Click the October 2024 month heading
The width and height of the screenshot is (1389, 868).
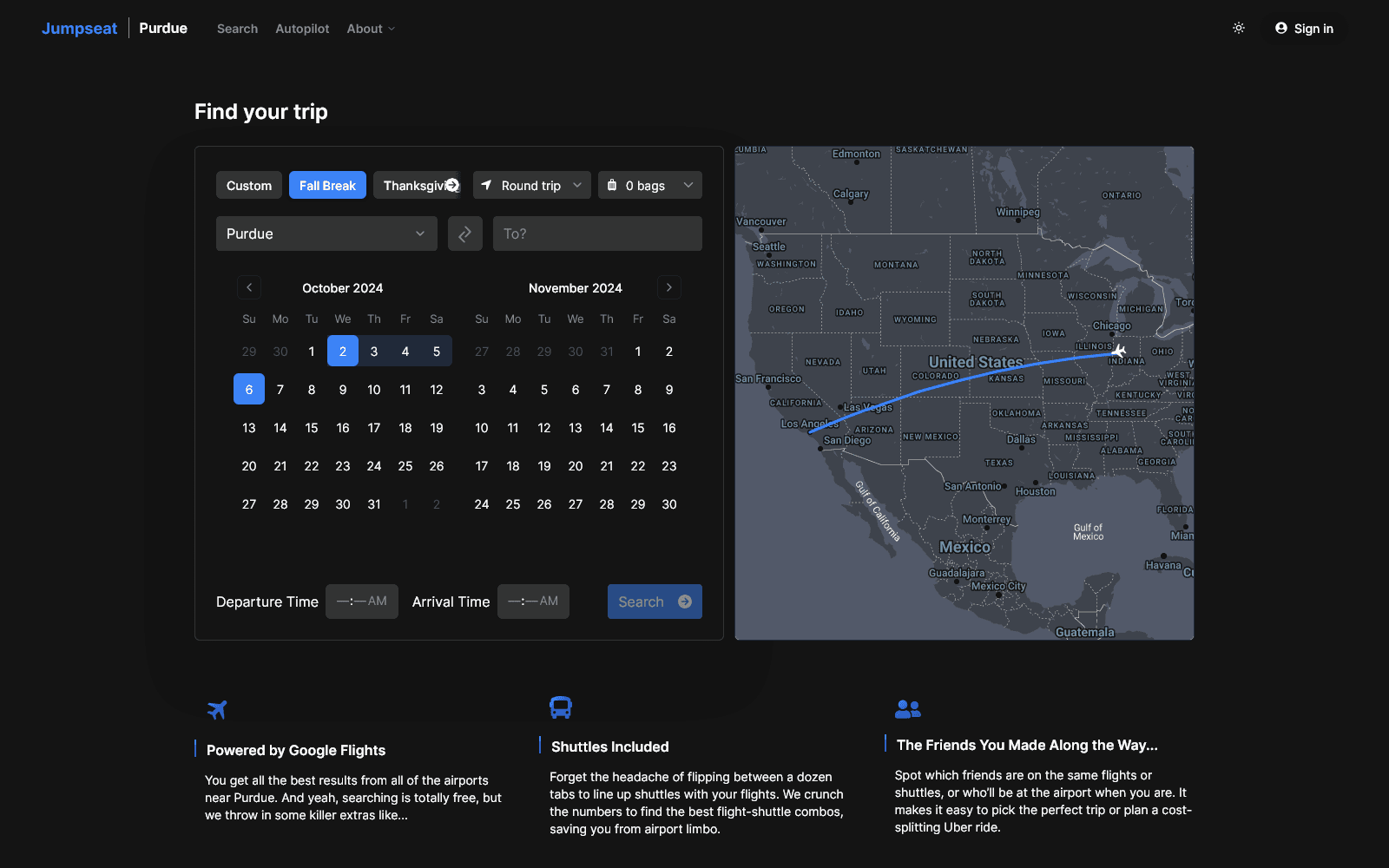coord(343,288)
